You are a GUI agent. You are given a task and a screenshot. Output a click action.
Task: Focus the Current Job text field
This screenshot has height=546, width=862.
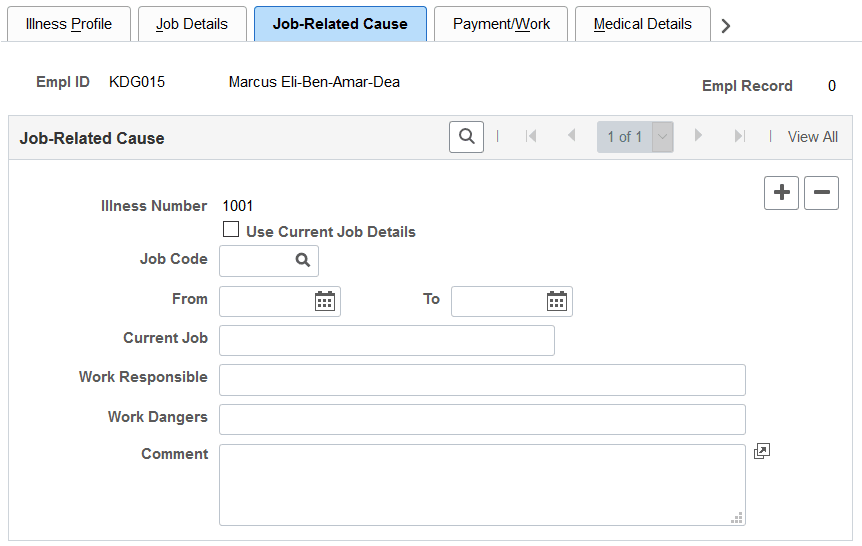pos(387,340)
